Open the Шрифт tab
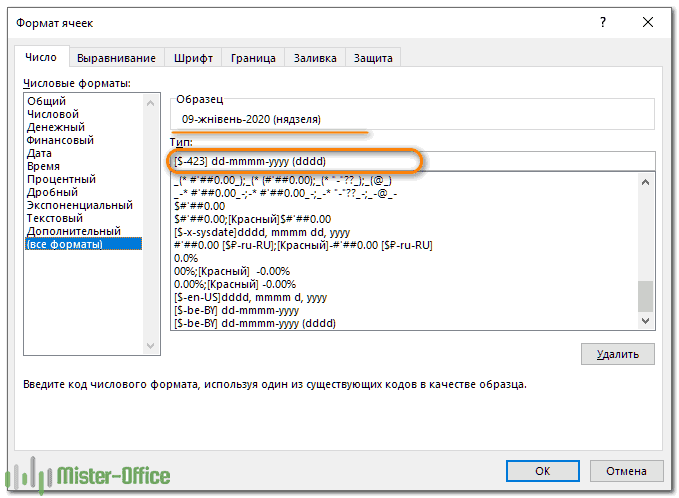 (x=192, y=58)
